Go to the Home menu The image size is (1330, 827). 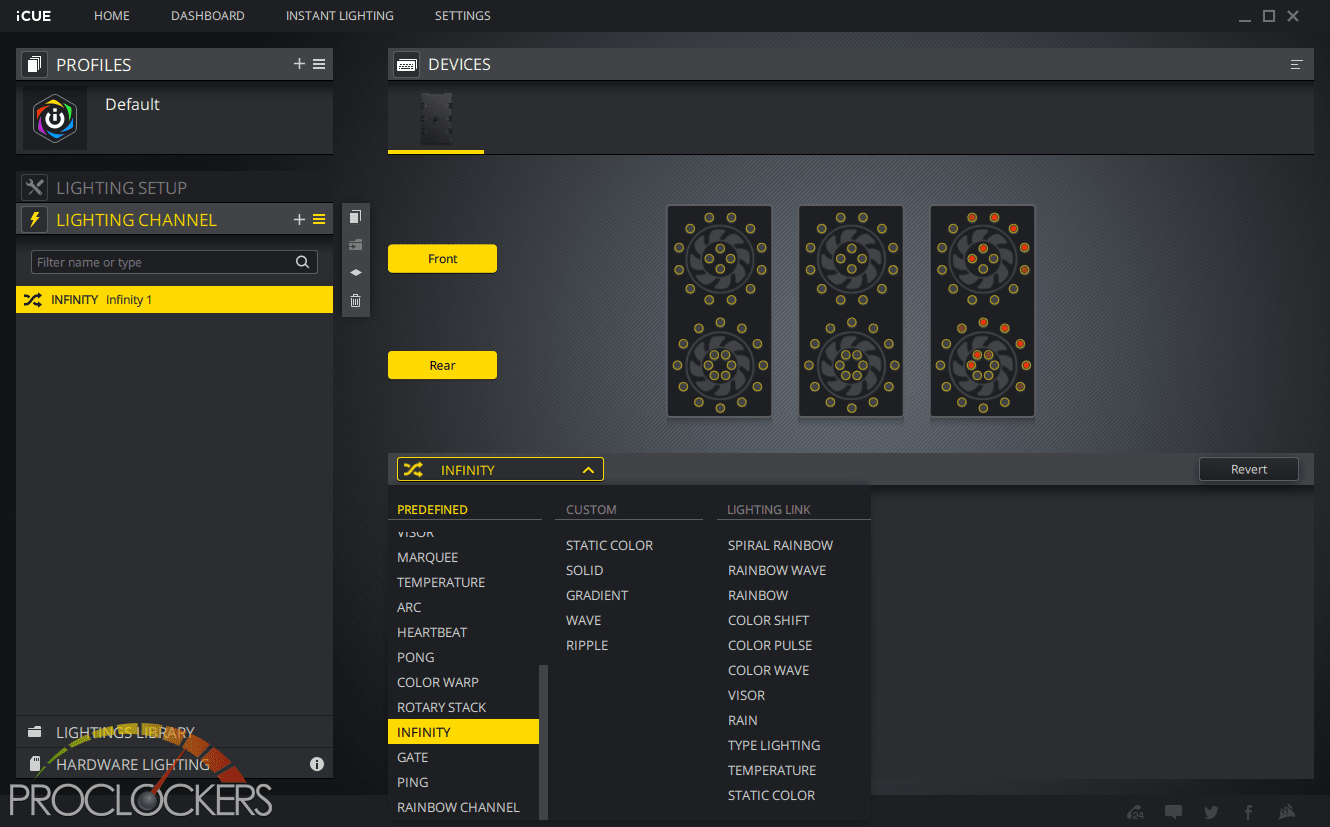(112, 16)
